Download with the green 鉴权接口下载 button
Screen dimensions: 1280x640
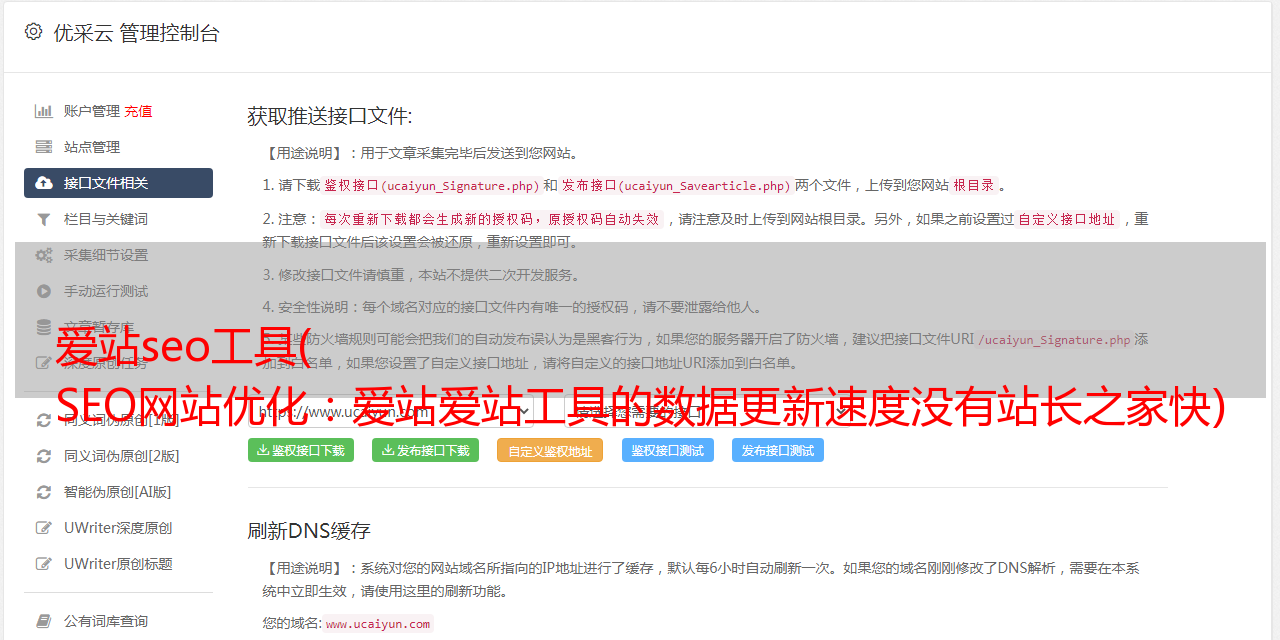point(301,450)
